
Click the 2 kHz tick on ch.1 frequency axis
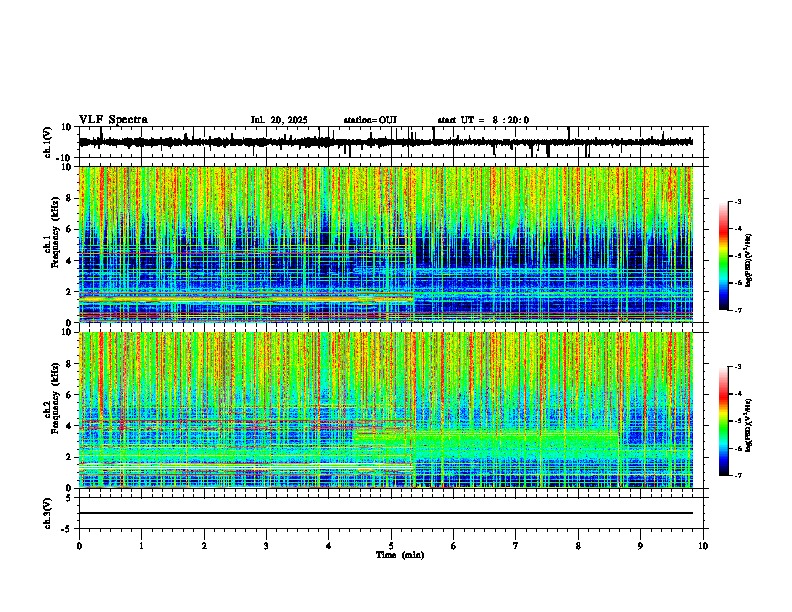[x=70, y=291]
